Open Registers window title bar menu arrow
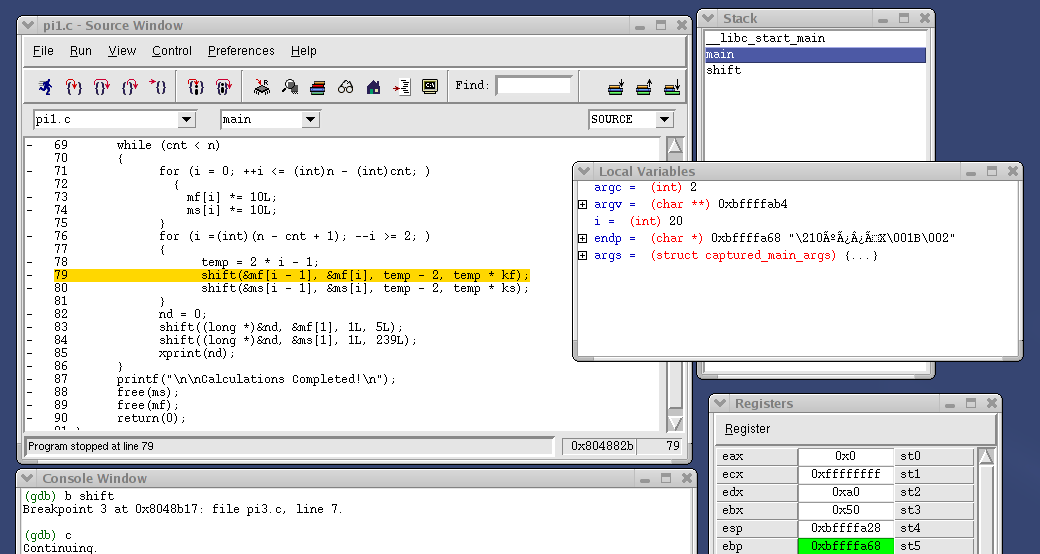Screen dimensions: 1040x554 [x=720, y=403]
